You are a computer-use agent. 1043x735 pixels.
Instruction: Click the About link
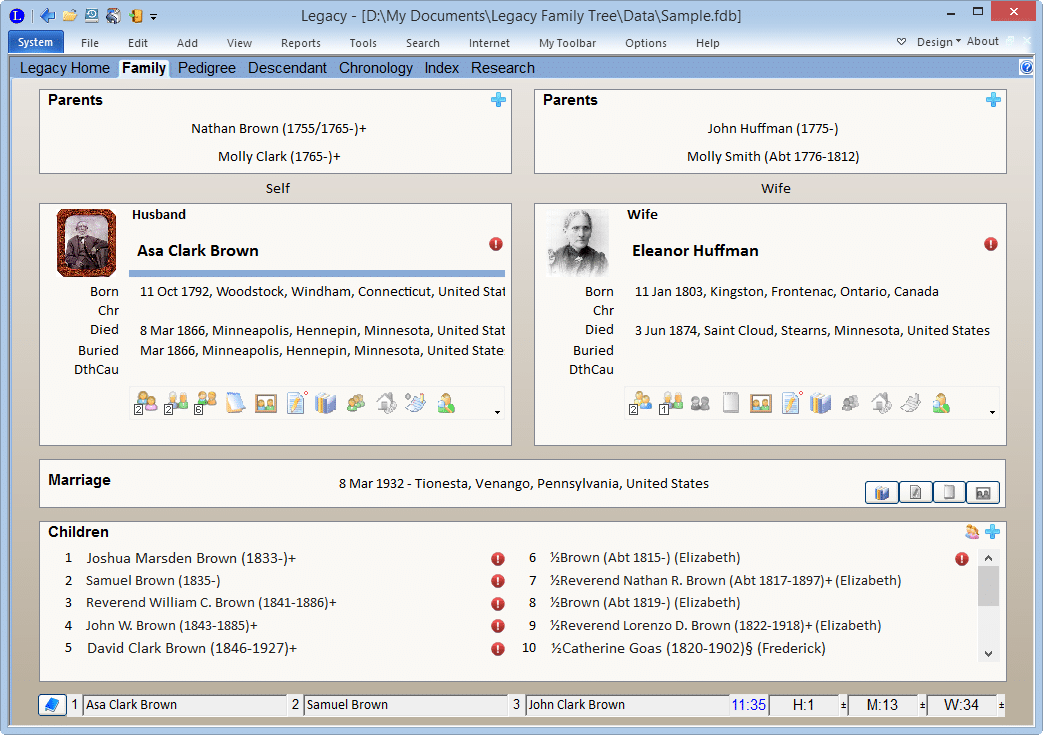[982, 41]
